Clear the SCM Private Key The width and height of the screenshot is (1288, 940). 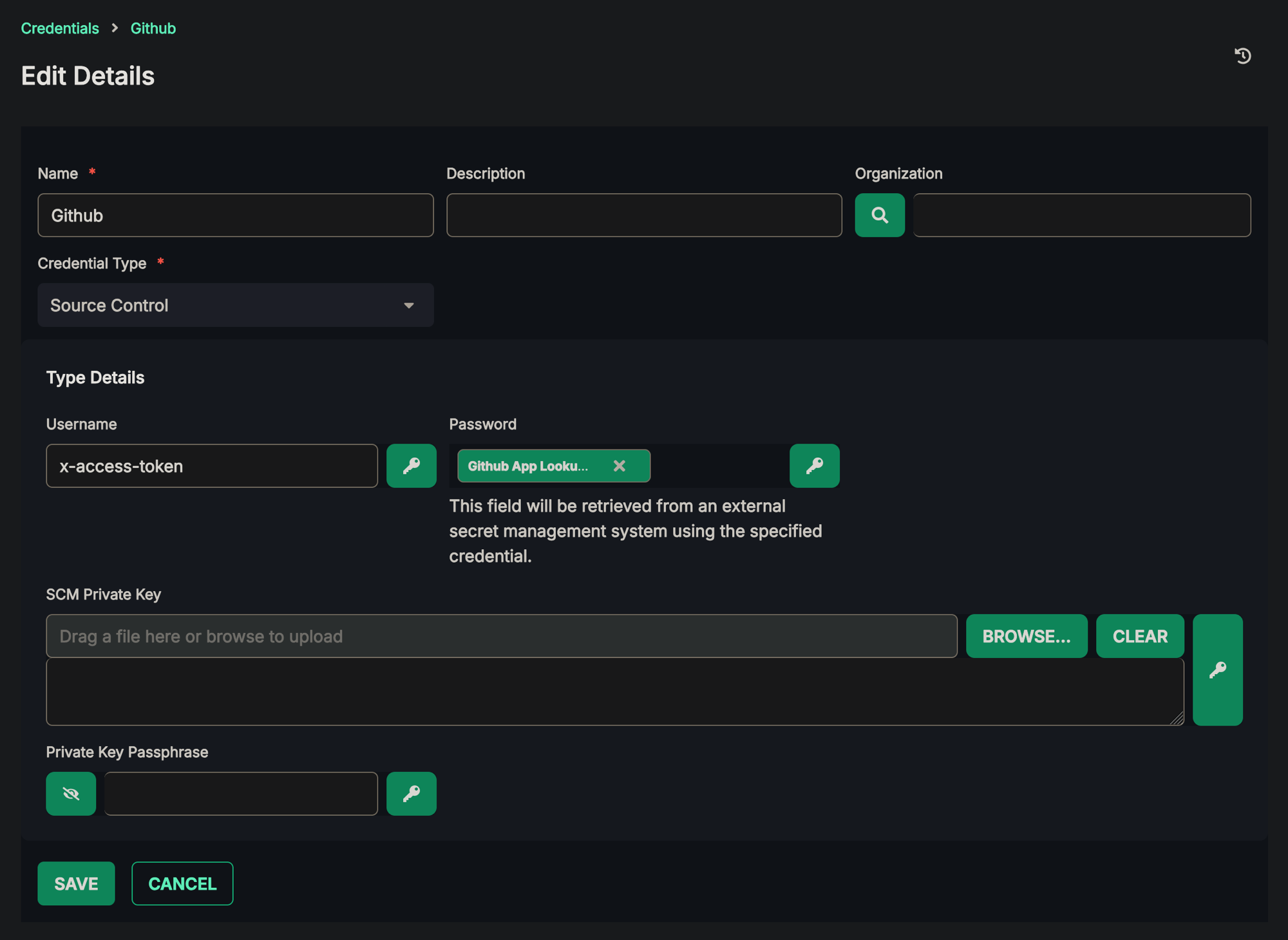click(x=1140, y=636)
